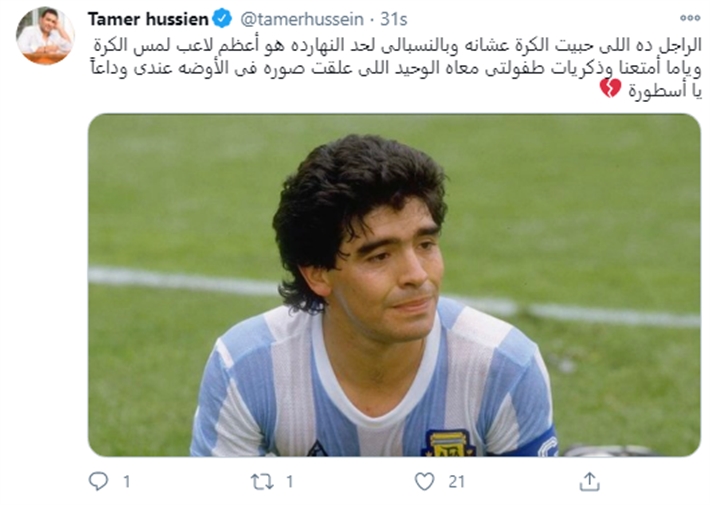Viewport: 710px width, 505px height.
Task: Click the reply count number 1
Action: pos(127,482)
